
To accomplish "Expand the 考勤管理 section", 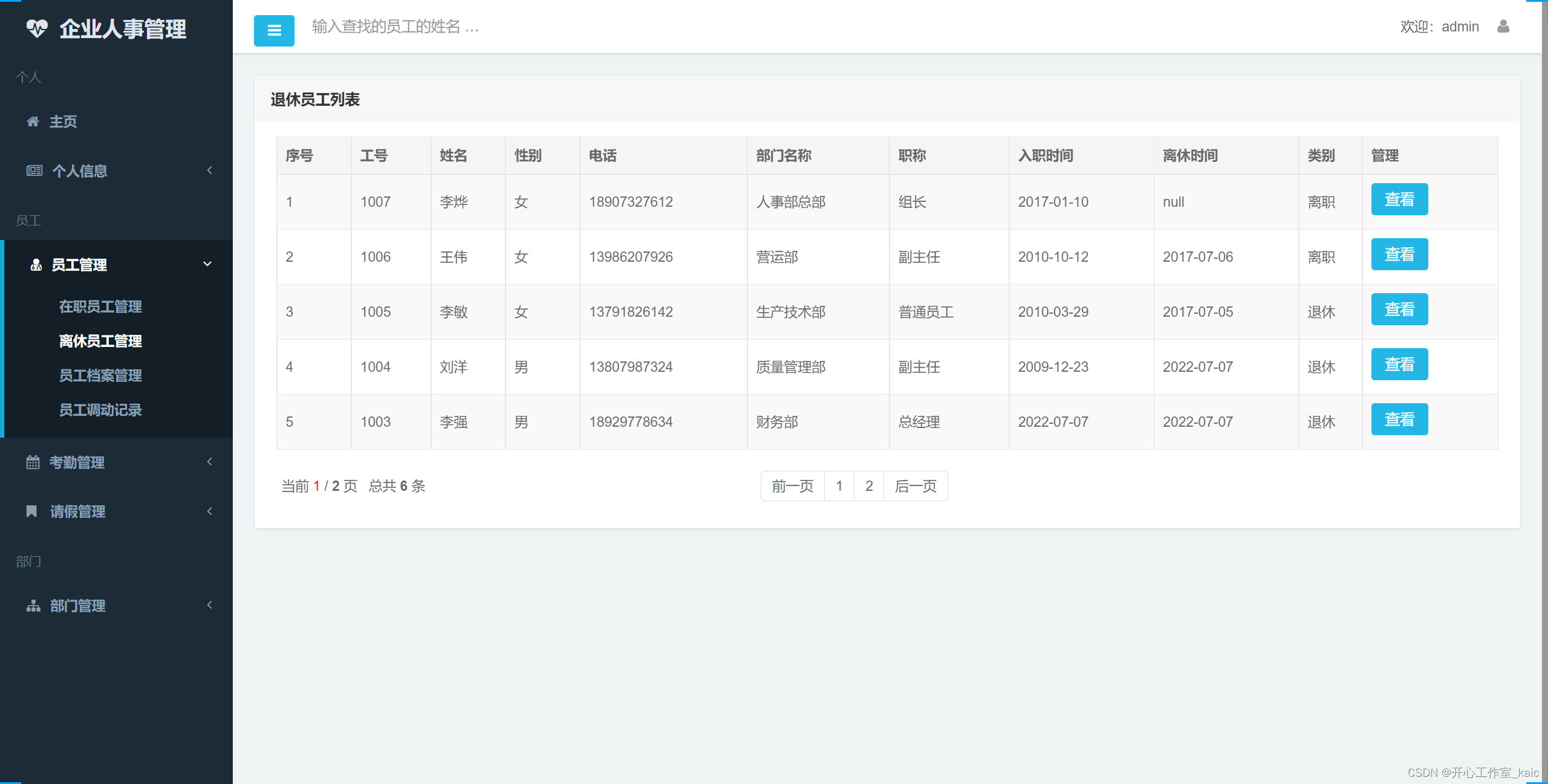I will [209, 462].
